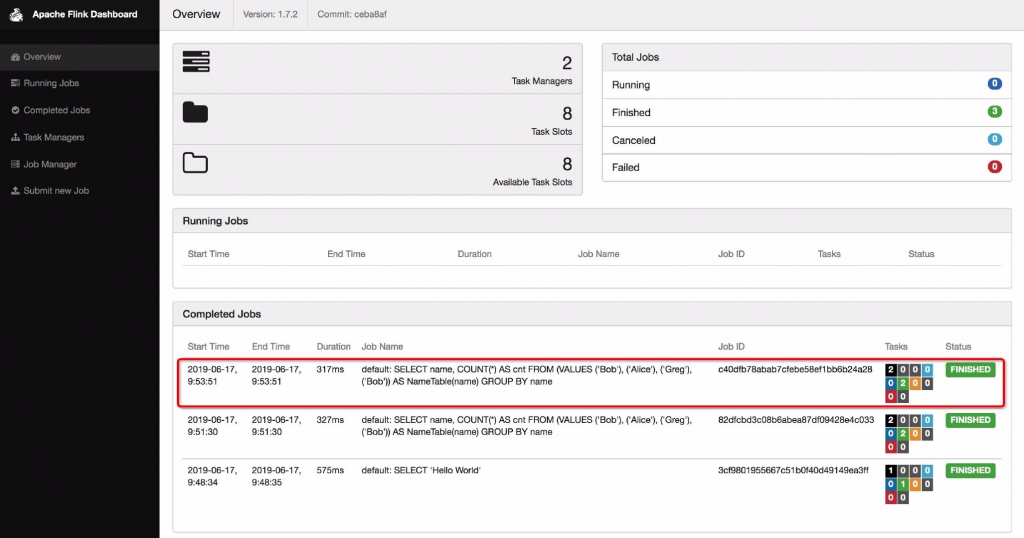
Task: Open the 'Hello World' completed job
Action: 421,471
